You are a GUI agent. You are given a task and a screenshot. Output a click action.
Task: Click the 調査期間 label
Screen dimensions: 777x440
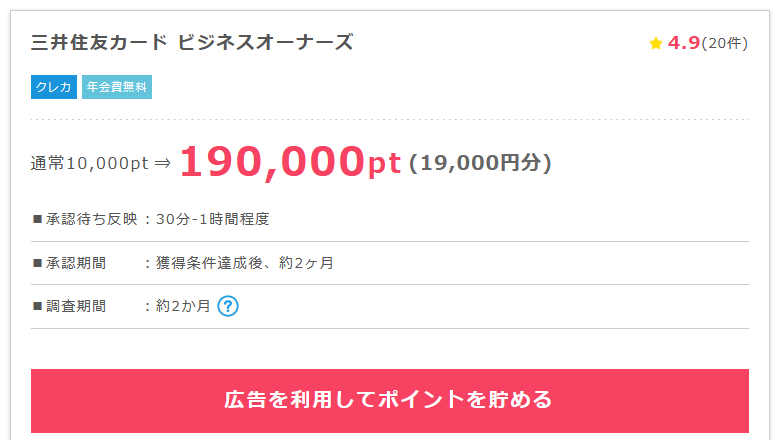click(76, 306)
